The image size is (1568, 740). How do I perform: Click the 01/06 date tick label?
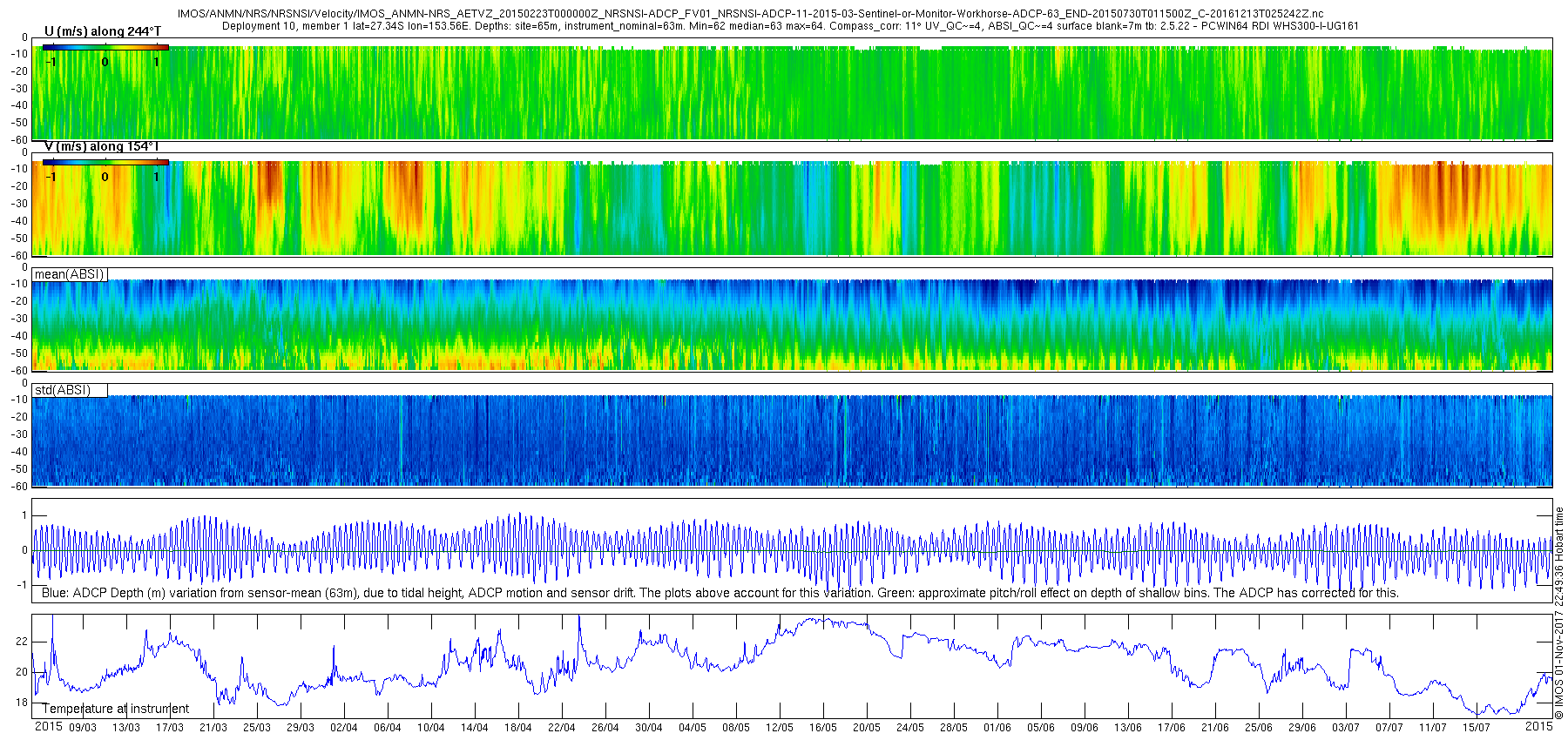(997, 728)
